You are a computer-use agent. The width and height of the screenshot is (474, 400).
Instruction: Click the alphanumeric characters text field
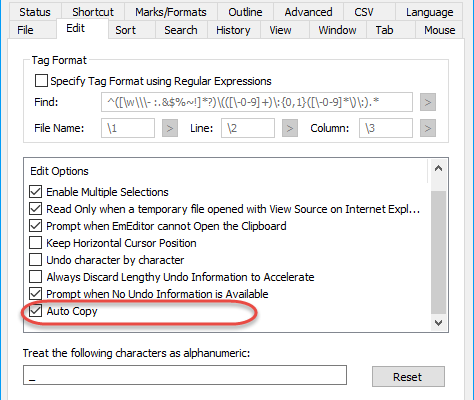[185, 375]
